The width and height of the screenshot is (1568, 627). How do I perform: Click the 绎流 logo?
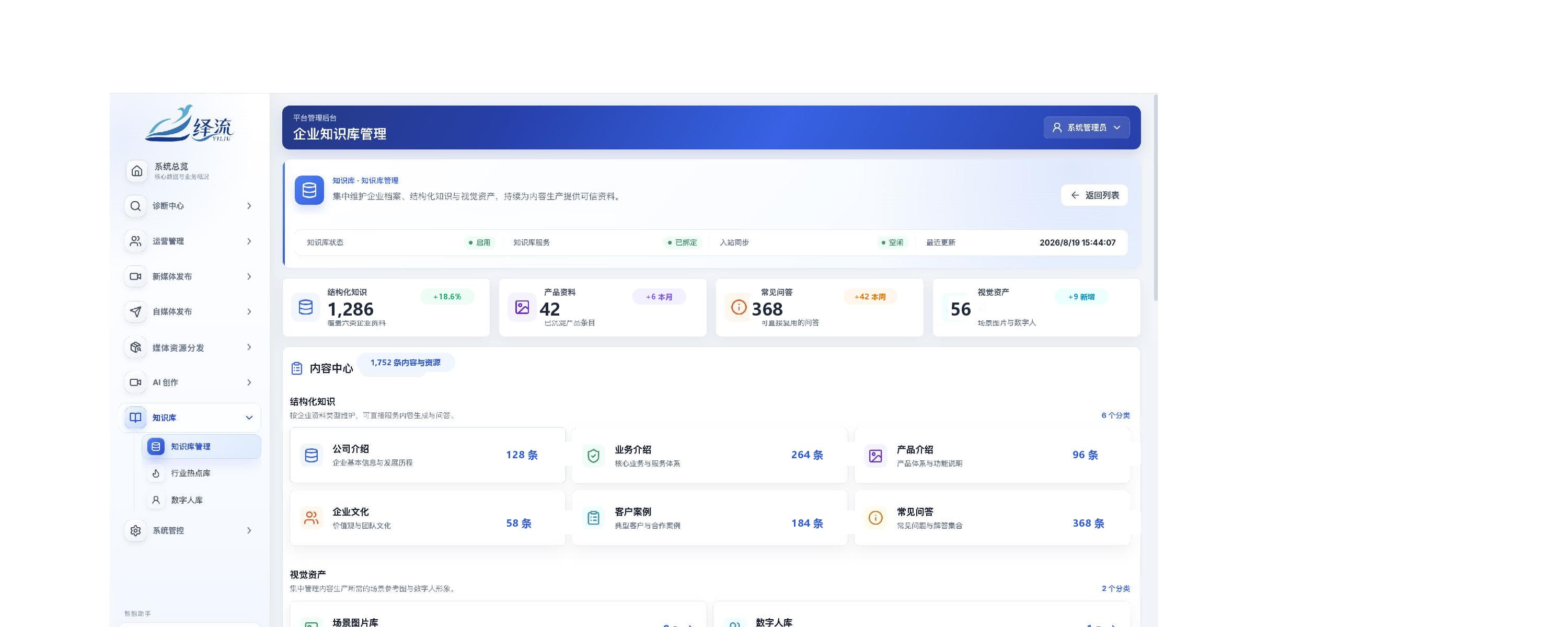click(189, 124)
